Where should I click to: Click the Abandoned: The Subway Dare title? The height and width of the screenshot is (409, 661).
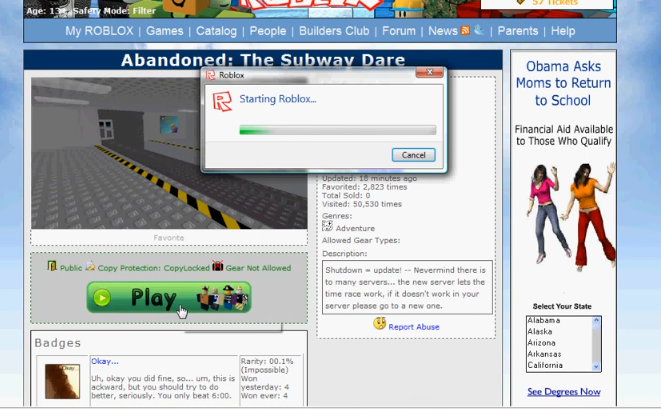(x=263, y=60)
